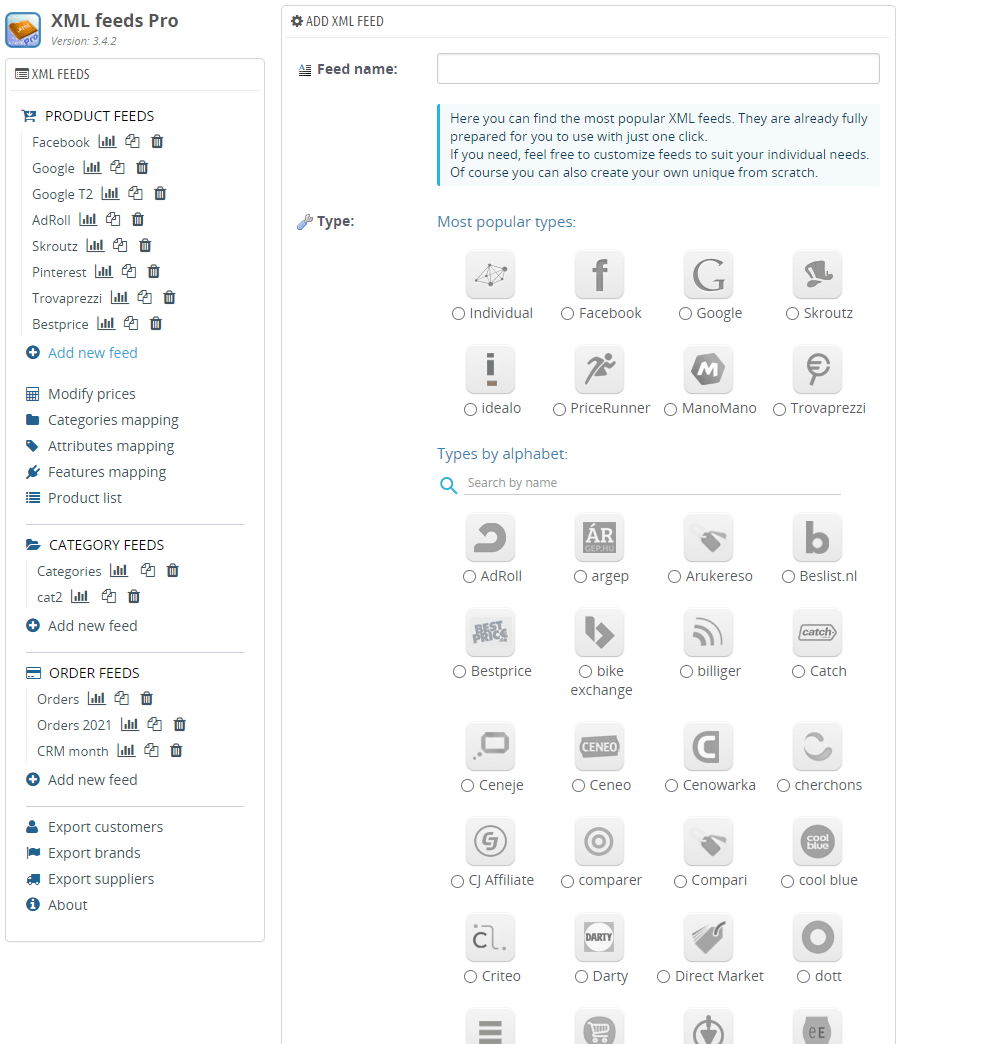This screenshot has width=1003, height=1044.
Task: Copy the Skroutz feed
Action: pyautogui.click(x=120, y=246)
